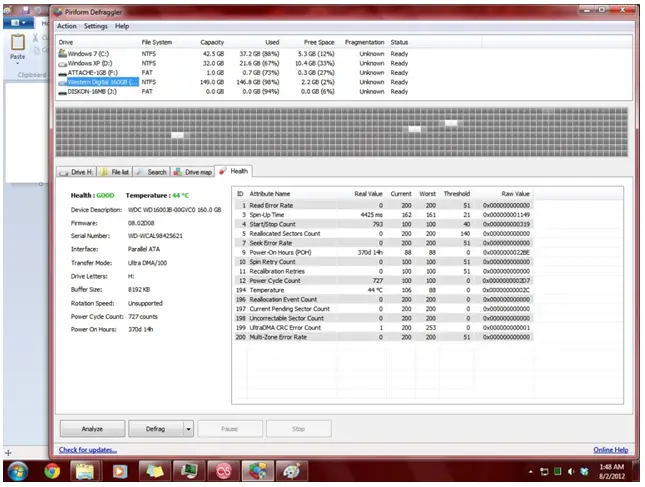Click the volume icon in system tray
This screenshot has width=645, height=487.
coord(571,472)
